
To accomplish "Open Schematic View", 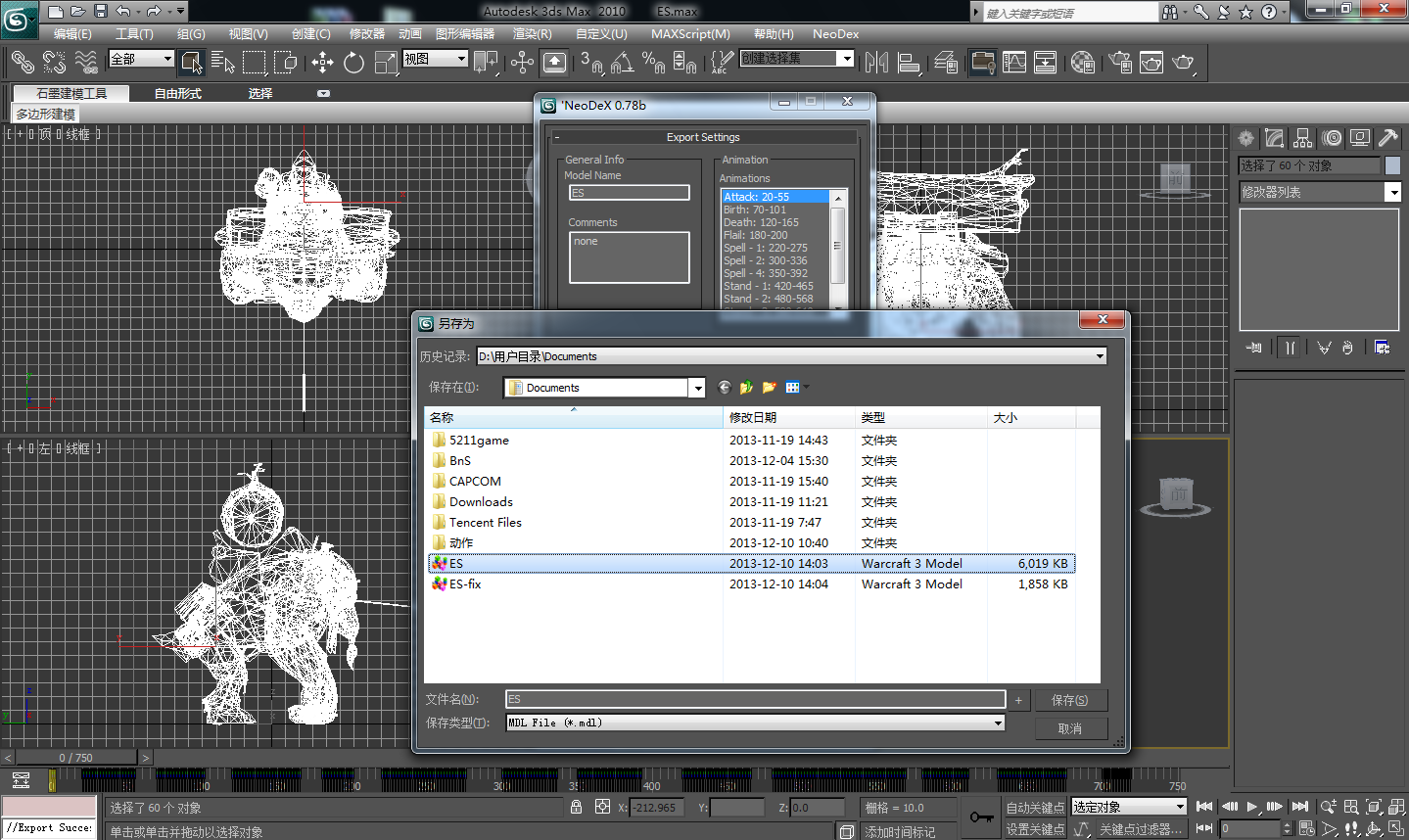I will click(1046, 63).
